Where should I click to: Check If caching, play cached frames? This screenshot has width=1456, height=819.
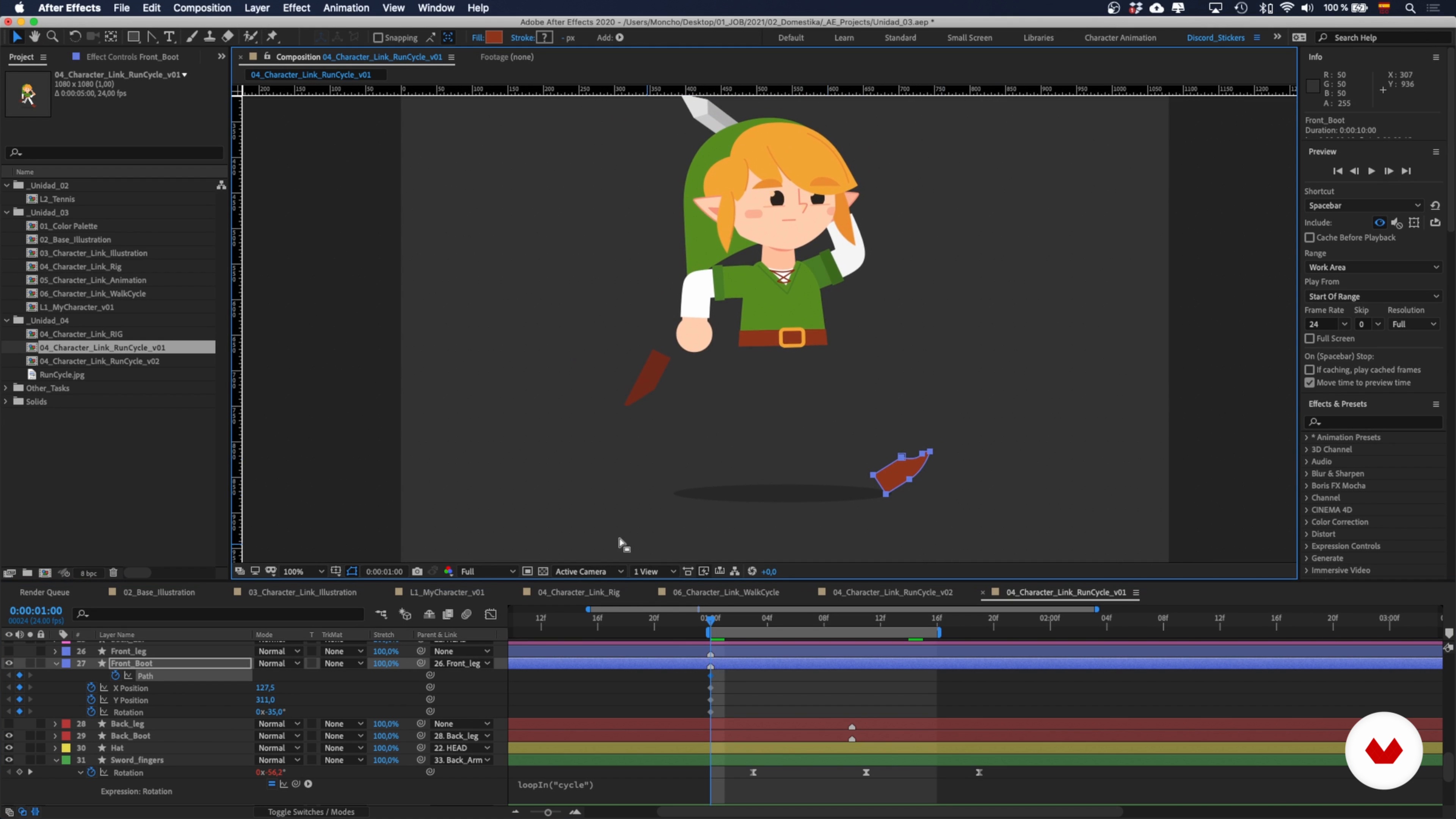point(1310,370)
